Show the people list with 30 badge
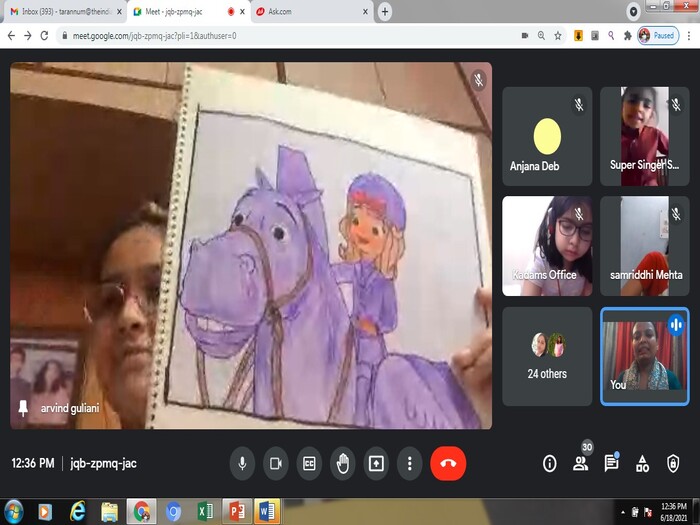This screenshot has width=700, height=525. 581,462
